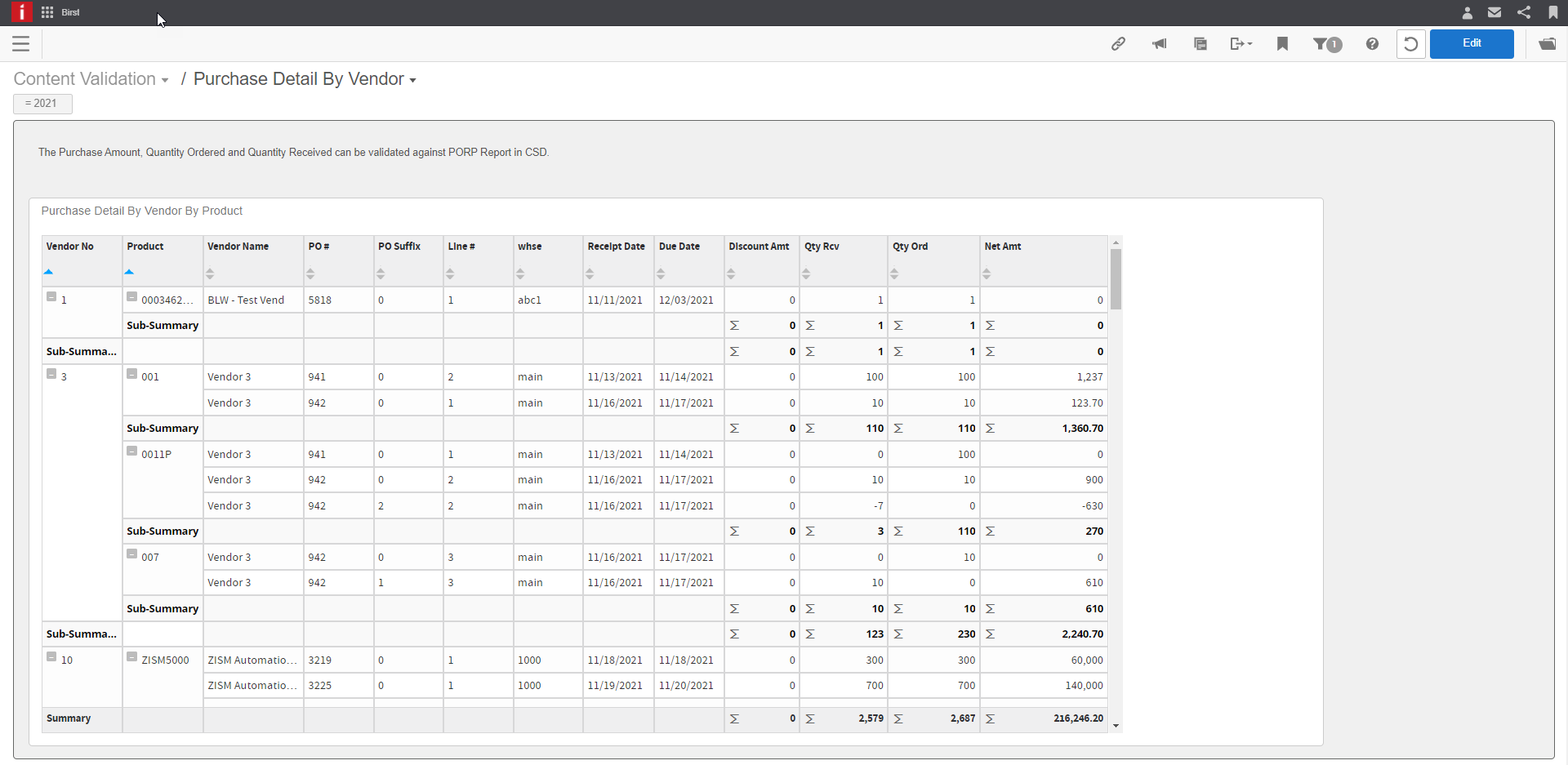Collapse product 0011P group
The image size is (1568, 765).
[x=131, y=451]
